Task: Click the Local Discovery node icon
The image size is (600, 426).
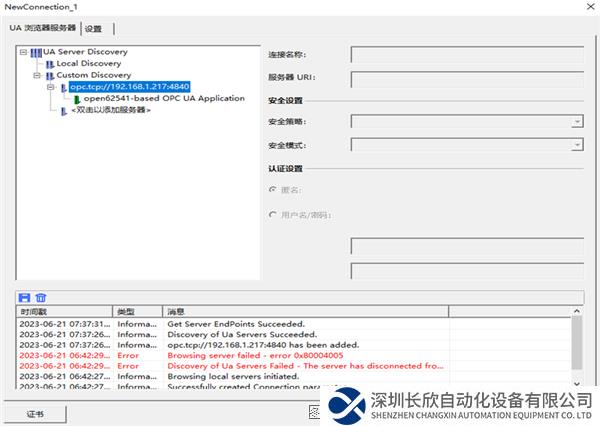Action: [x=49, y=63]
